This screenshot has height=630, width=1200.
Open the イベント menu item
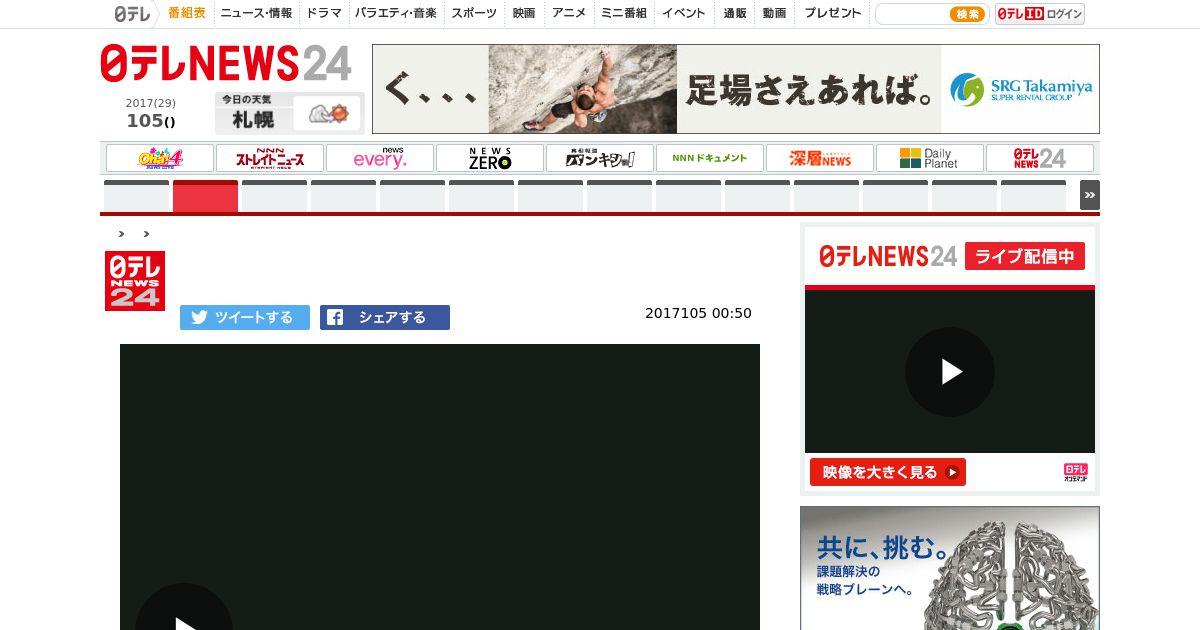click(684, 13)
